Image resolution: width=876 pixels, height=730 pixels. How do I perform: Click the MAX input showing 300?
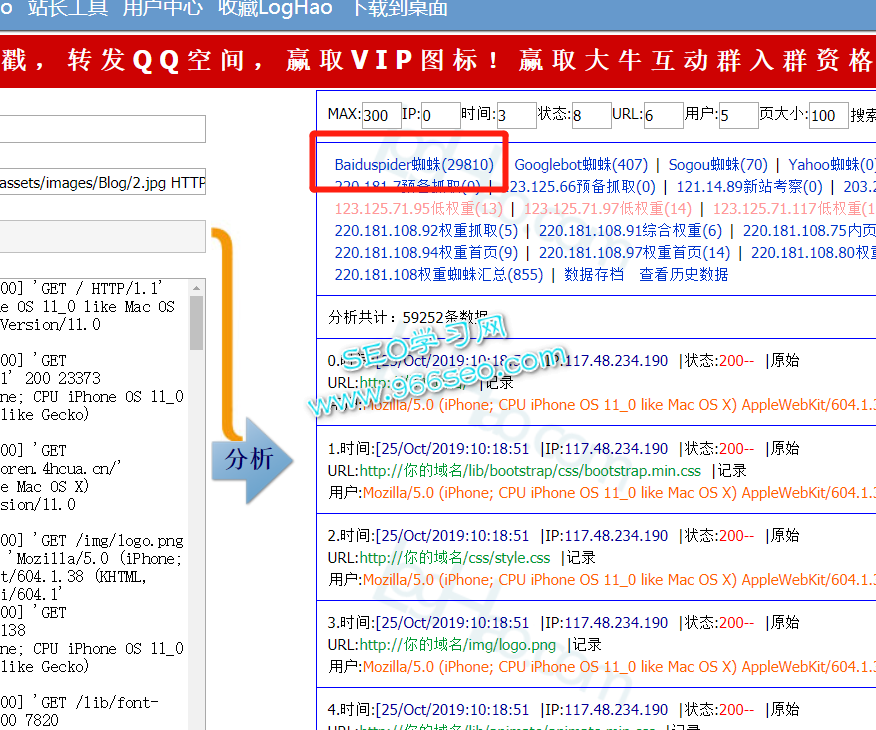coord(382,115)
